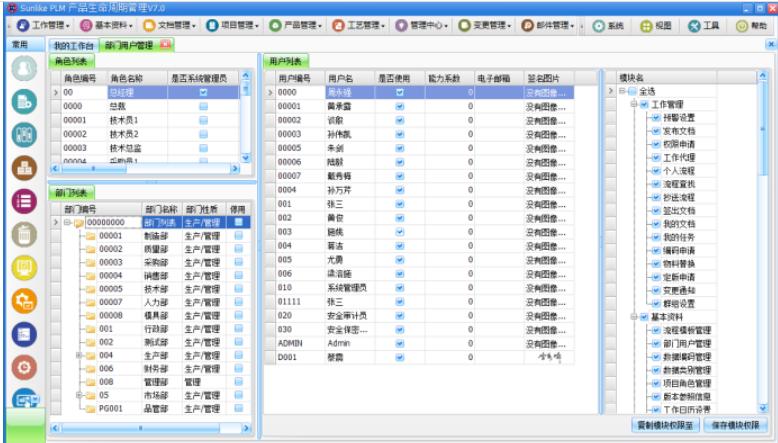Select the signature image cell of user D001

tap(549, 357)
